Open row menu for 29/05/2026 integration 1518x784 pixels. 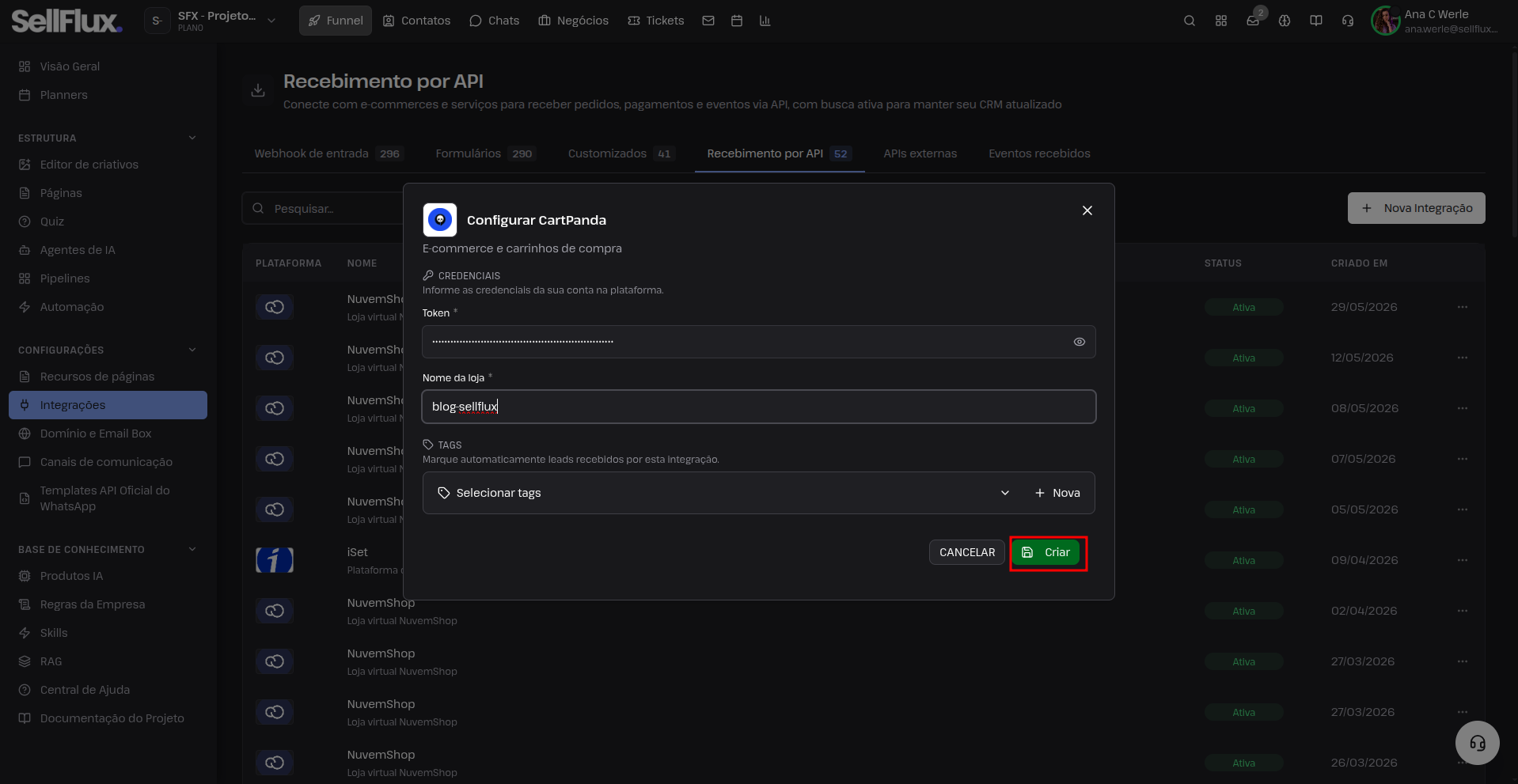(1463, 307)
